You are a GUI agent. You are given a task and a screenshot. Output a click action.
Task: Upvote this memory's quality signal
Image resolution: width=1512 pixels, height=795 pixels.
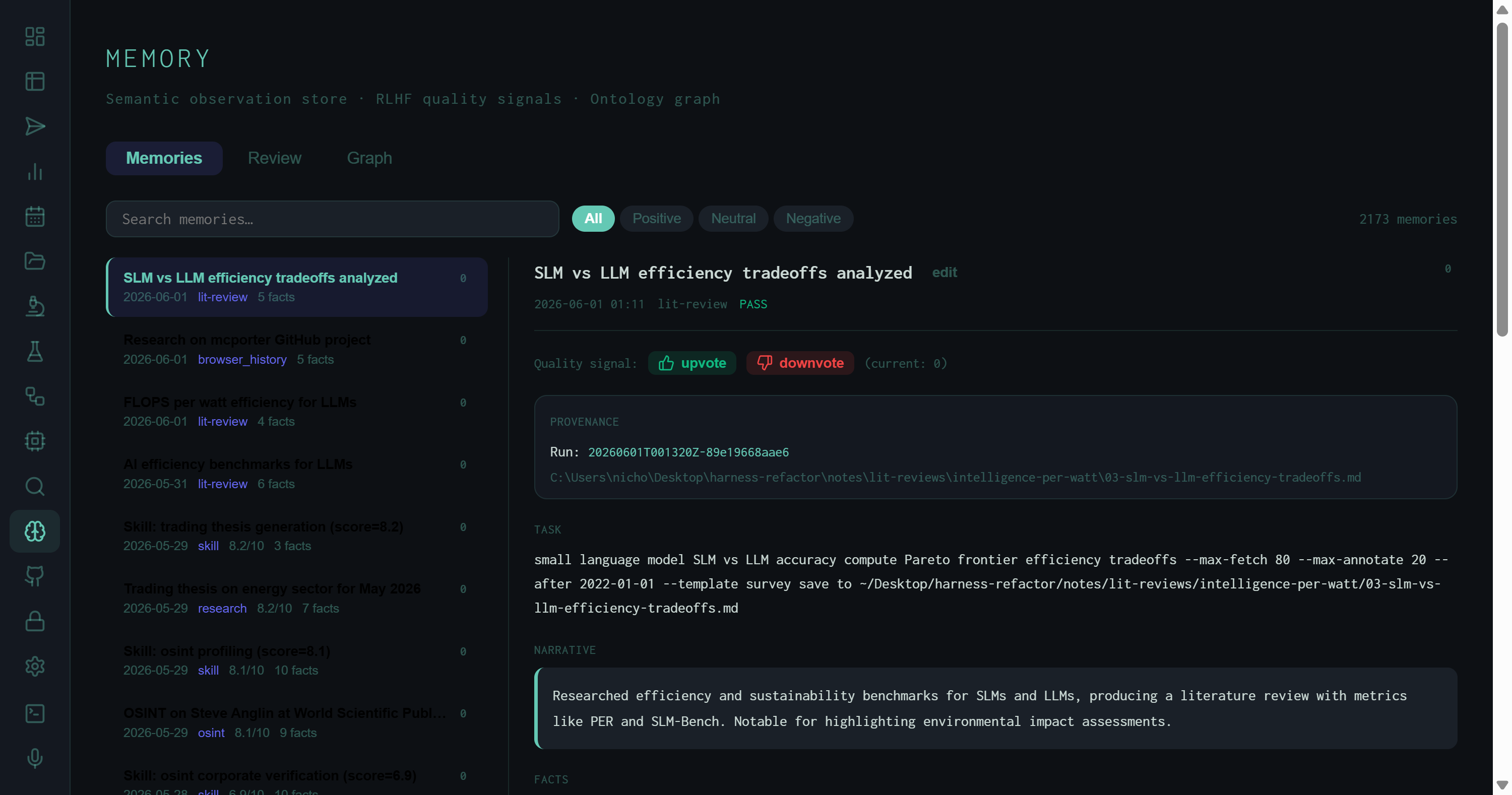(x=691, y=363)
